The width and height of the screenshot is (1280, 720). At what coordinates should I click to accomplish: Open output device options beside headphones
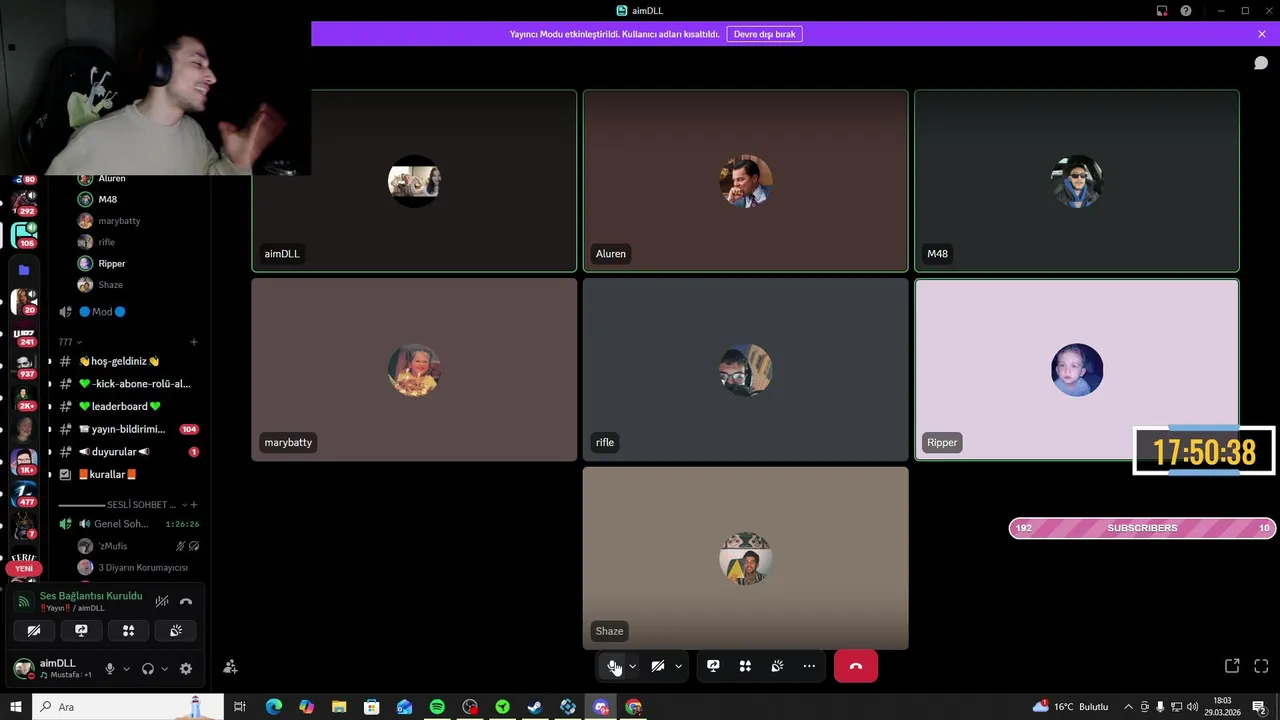163,669
